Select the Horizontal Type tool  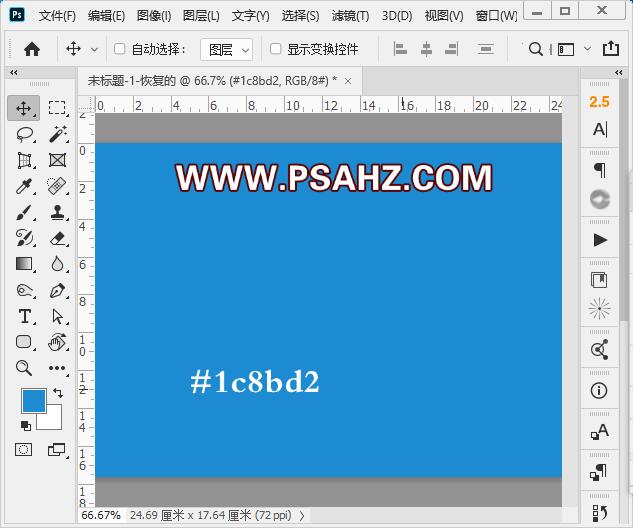(25, 316)
